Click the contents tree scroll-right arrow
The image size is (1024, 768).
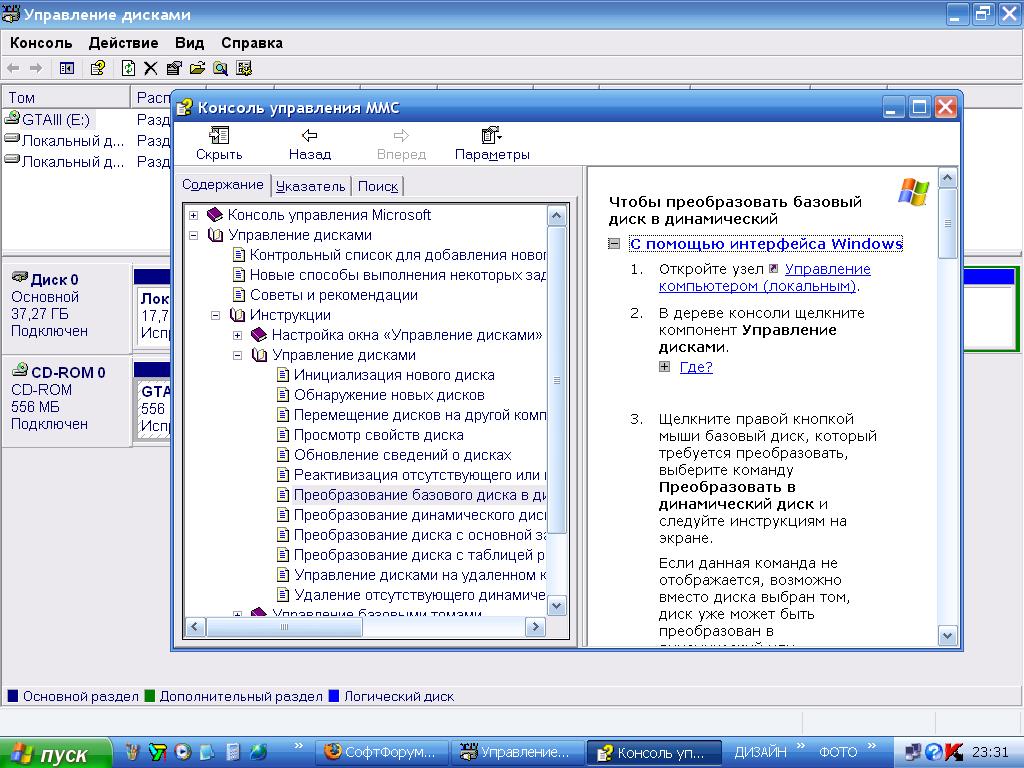point(536,628)
